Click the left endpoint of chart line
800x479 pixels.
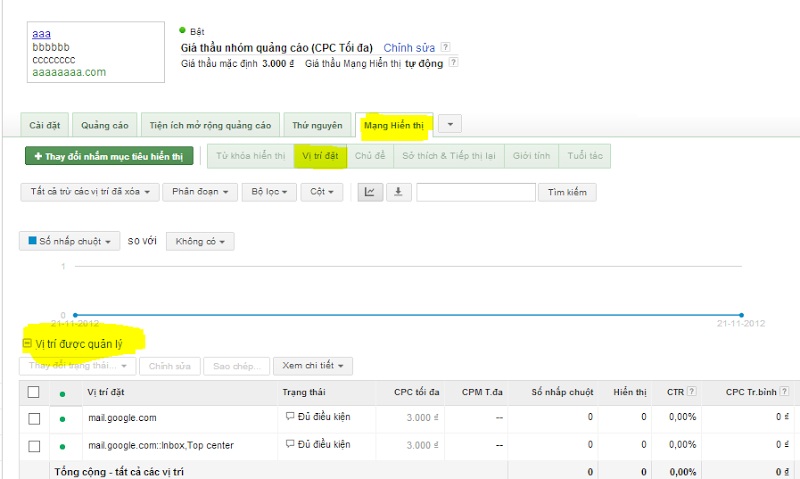tap(76, 315)
